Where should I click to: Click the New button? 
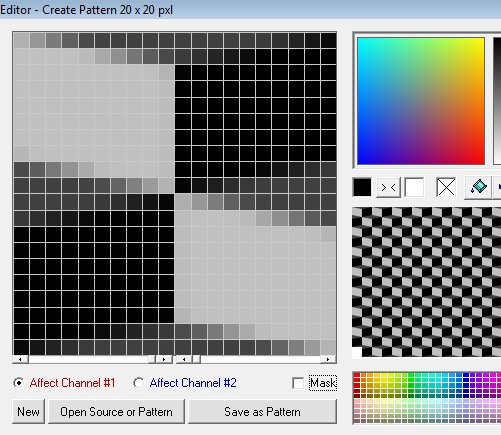tap(28, 412)
